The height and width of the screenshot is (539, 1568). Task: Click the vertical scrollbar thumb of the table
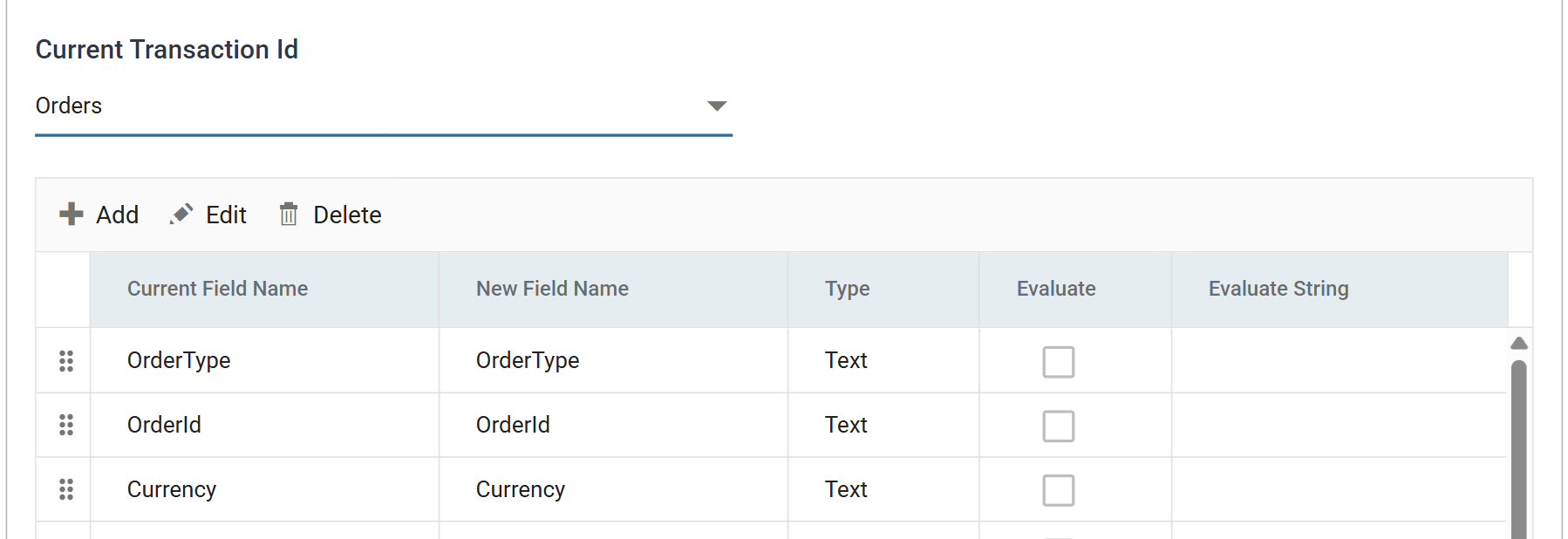(x=1518, y=449)
